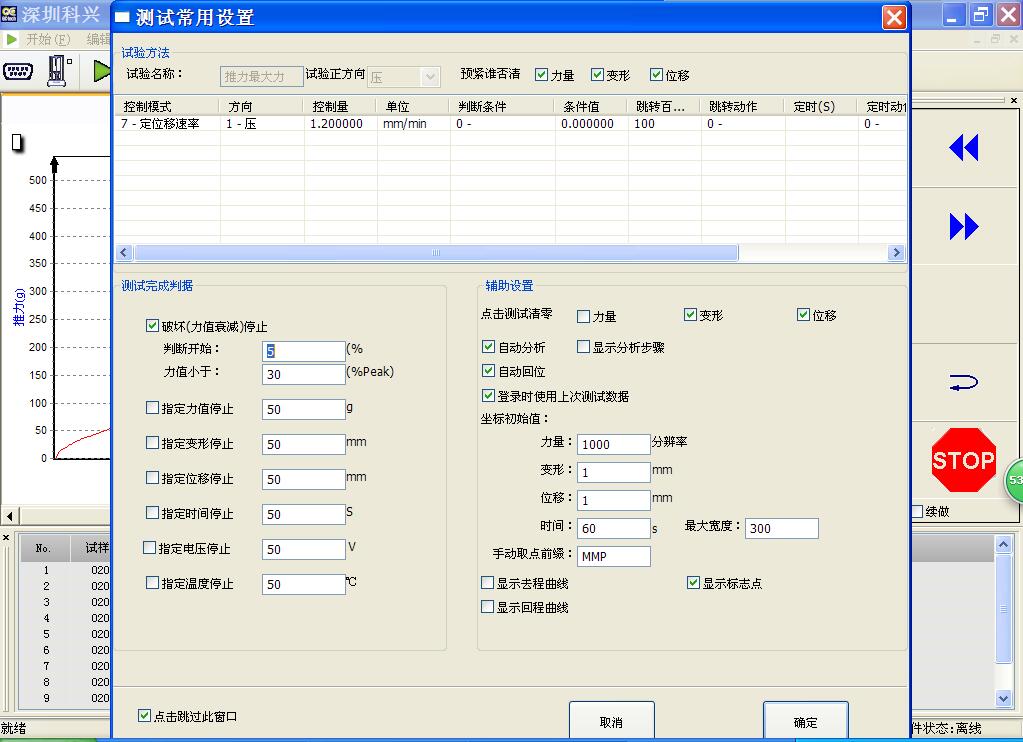Click the red STOP sign button
Image resolution: width=1023 pixels, height=742 pixels.
pos(964,459)
